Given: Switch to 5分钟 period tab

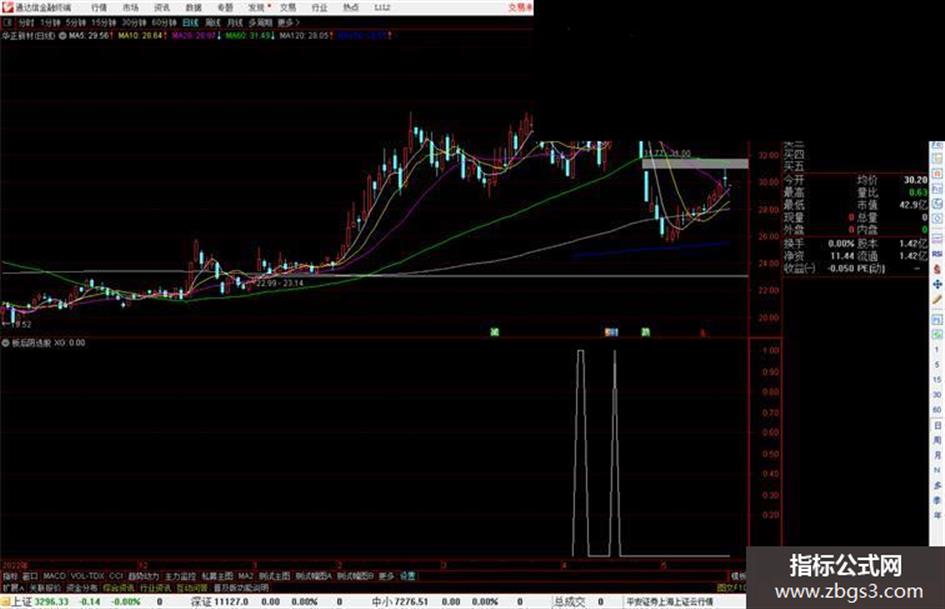Looking at the screenshot, I should tap(75, 22).
